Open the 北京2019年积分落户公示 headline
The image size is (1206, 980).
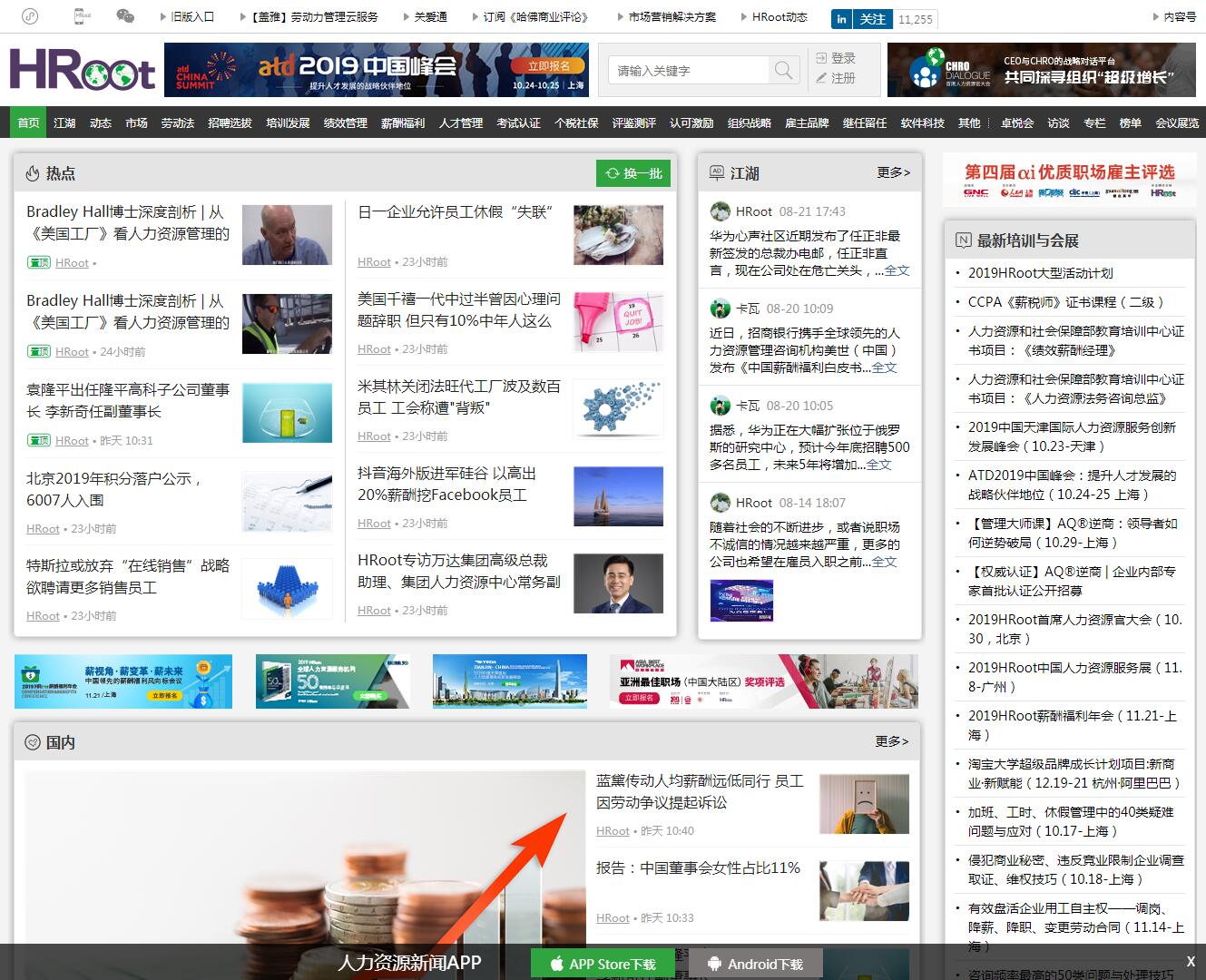click(114, 489)
